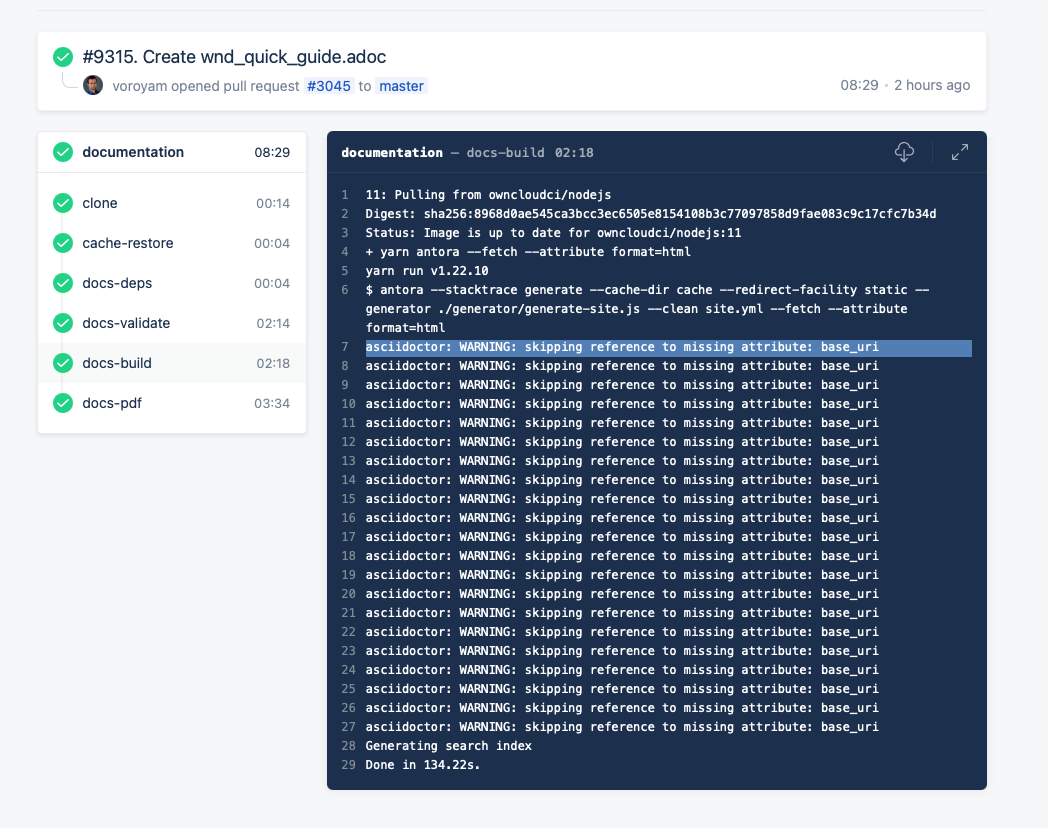Click the docs-build duration label 02:18

click(273, 363)
